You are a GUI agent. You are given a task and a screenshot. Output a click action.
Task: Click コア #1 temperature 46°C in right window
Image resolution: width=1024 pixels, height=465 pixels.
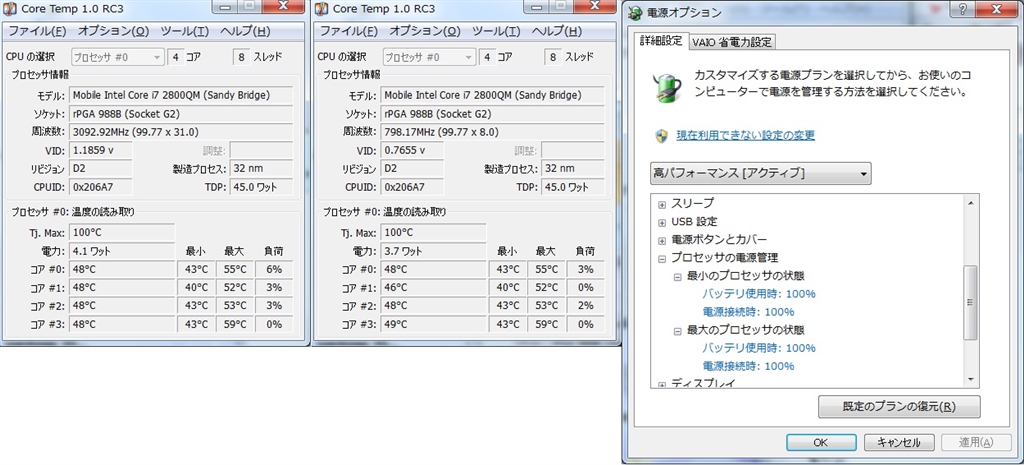point(434,287)
